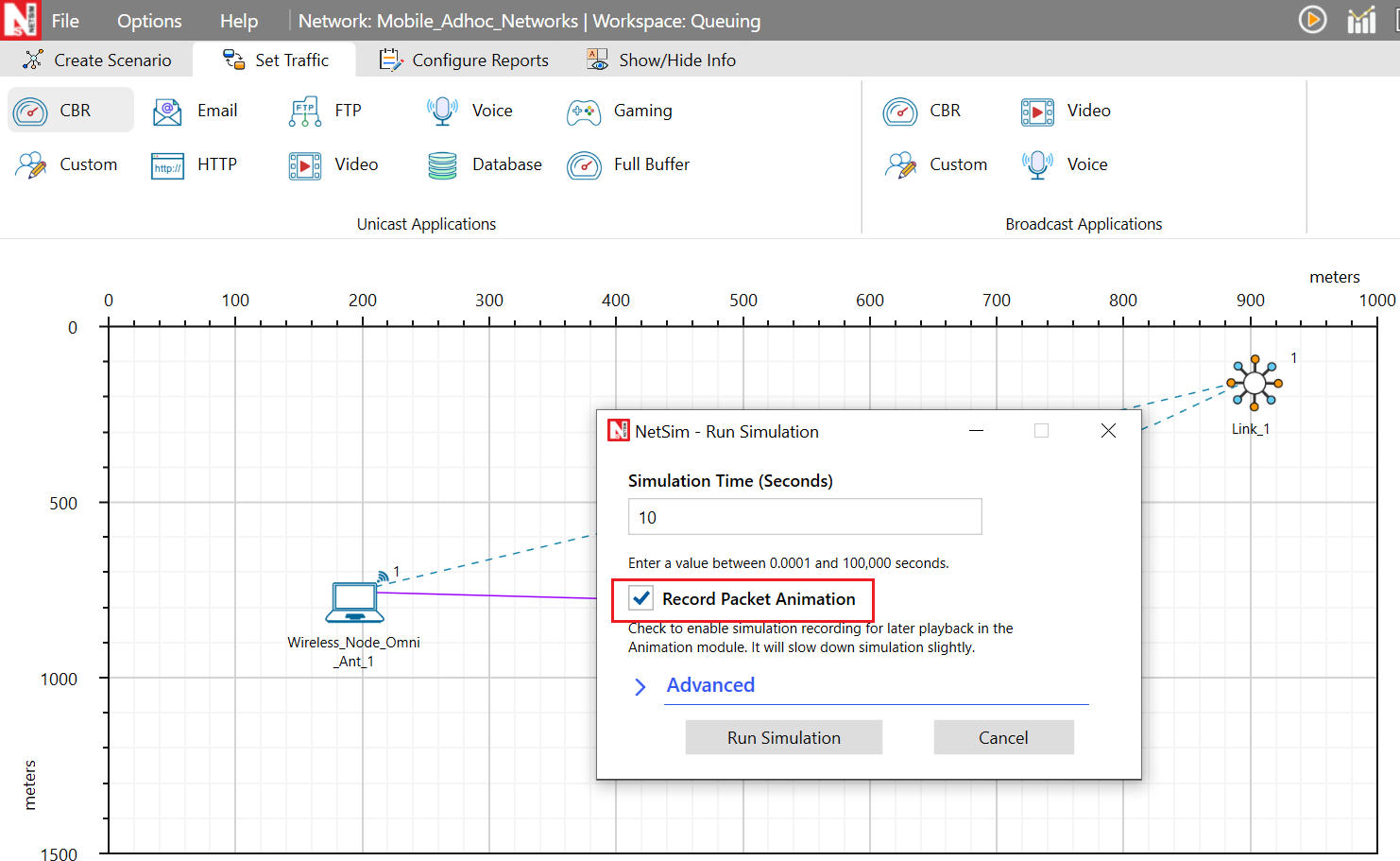
Task: Select the broadcast Voice application
Action: pyautogui.click(x=1064, y=164)
